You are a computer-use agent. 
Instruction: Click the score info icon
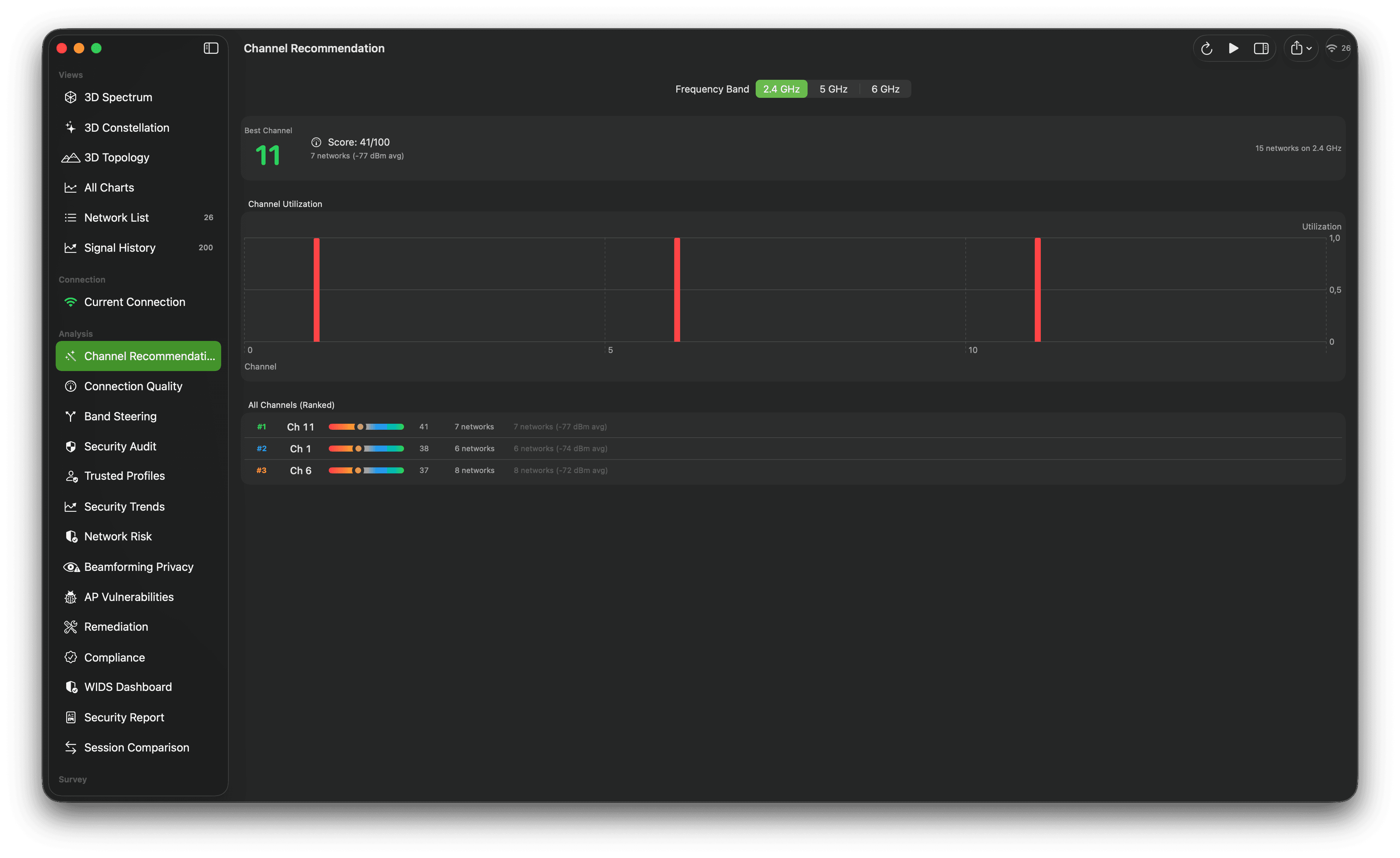316,142
